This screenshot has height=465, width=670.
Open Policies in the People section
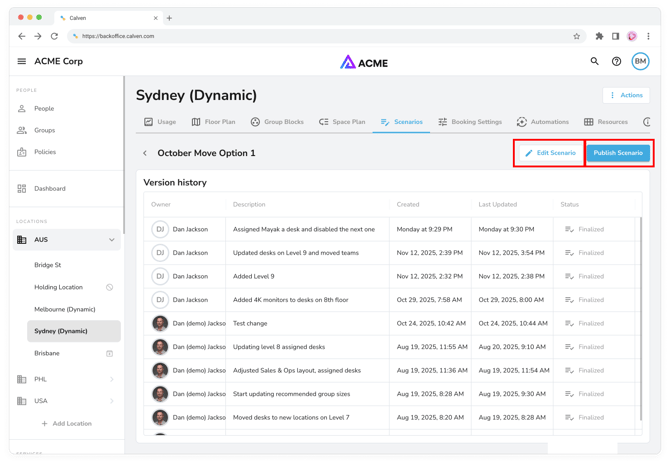tap(45, 152)
